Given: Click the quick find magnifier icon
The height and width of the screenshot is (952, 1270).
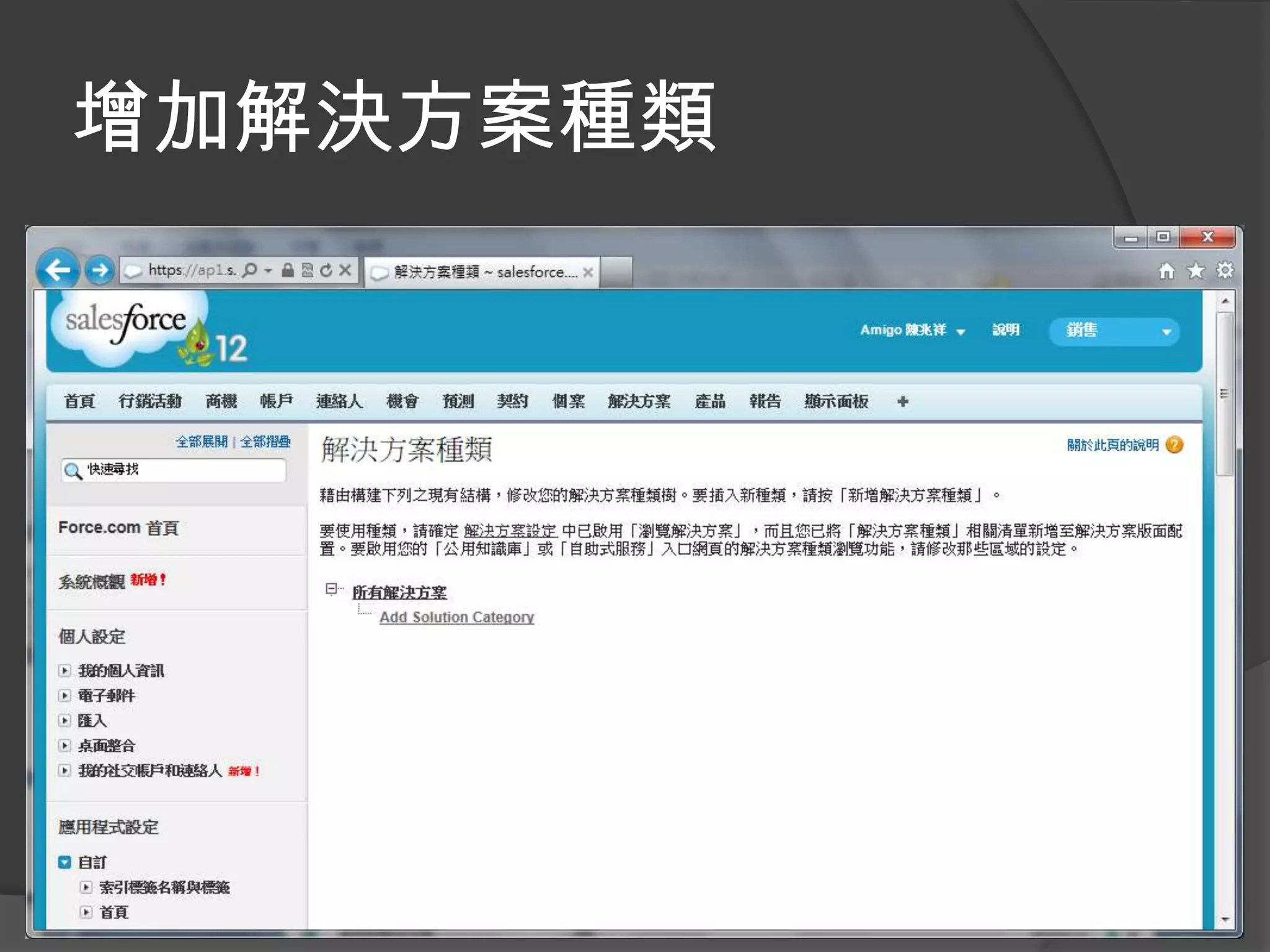Looking at the screenshot, I should tap(73, 471).
